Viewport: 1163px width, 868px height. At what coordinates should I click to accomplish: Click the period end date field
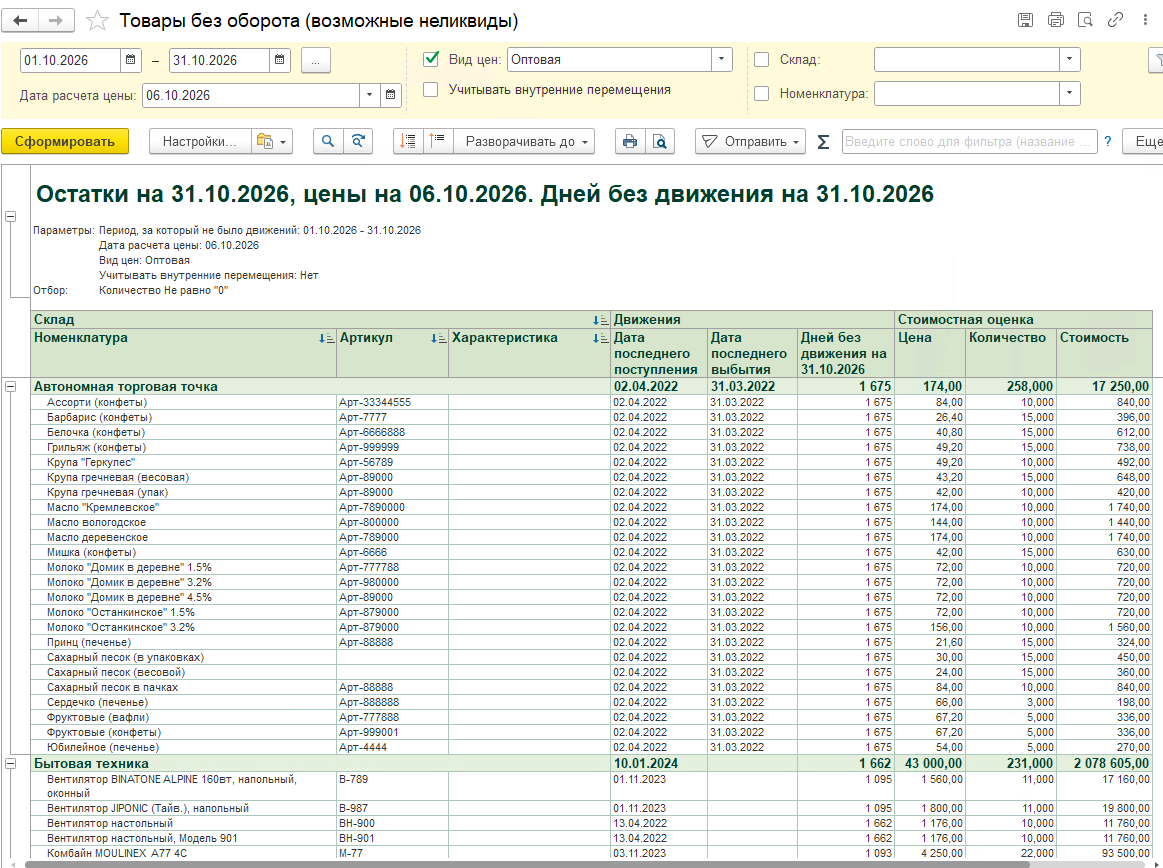(219, 60)
